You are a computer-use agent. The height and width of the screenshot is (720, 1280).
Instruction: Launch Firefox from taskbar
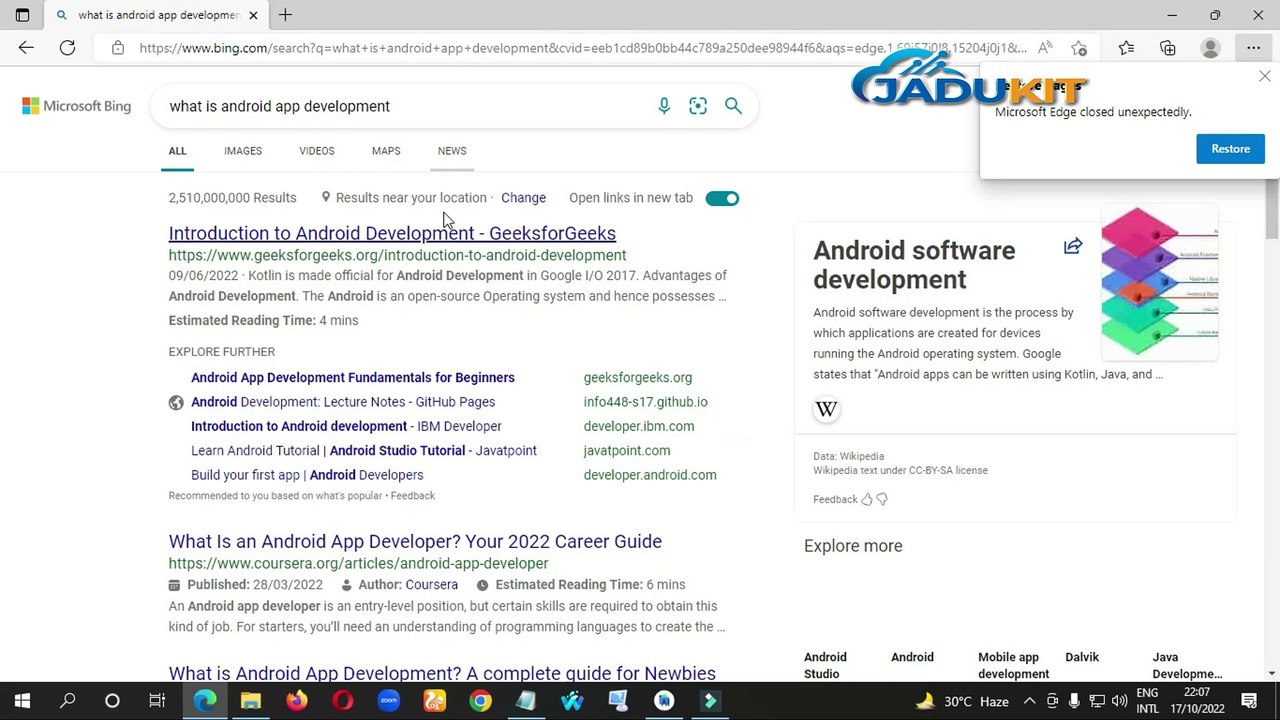point(297,701)
